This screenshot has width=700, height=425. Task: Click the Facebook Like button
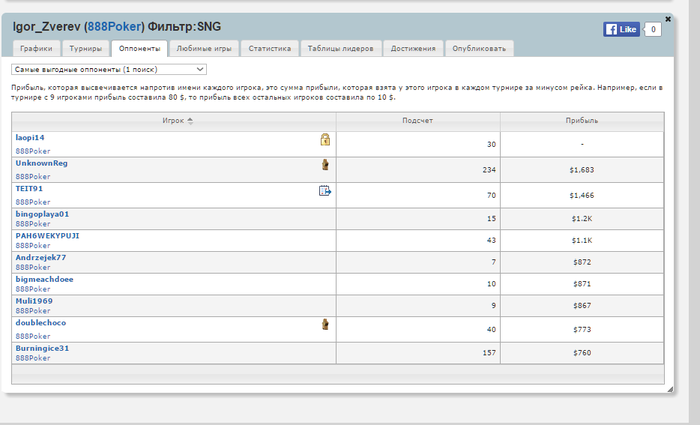click(621, 29)
